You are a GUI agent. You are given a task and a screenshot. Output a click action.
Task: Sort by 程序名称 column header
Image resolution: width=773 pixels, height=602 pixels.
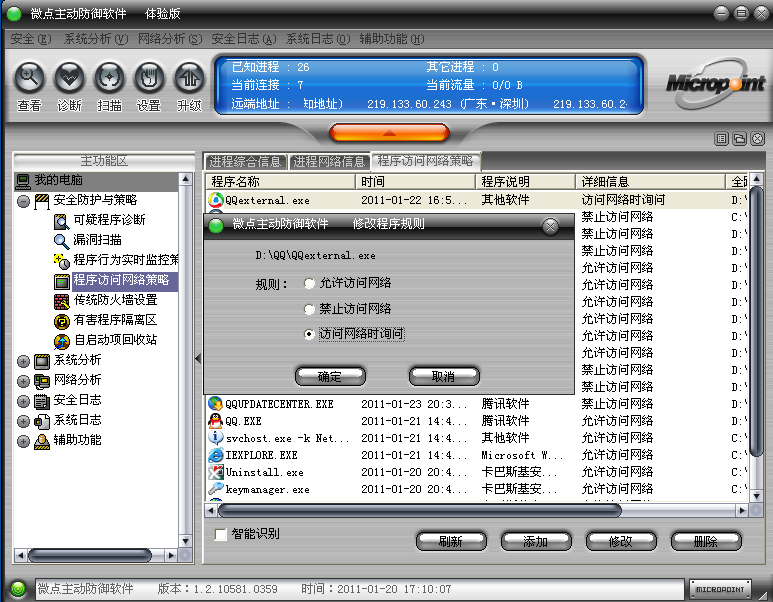(280, 181)
